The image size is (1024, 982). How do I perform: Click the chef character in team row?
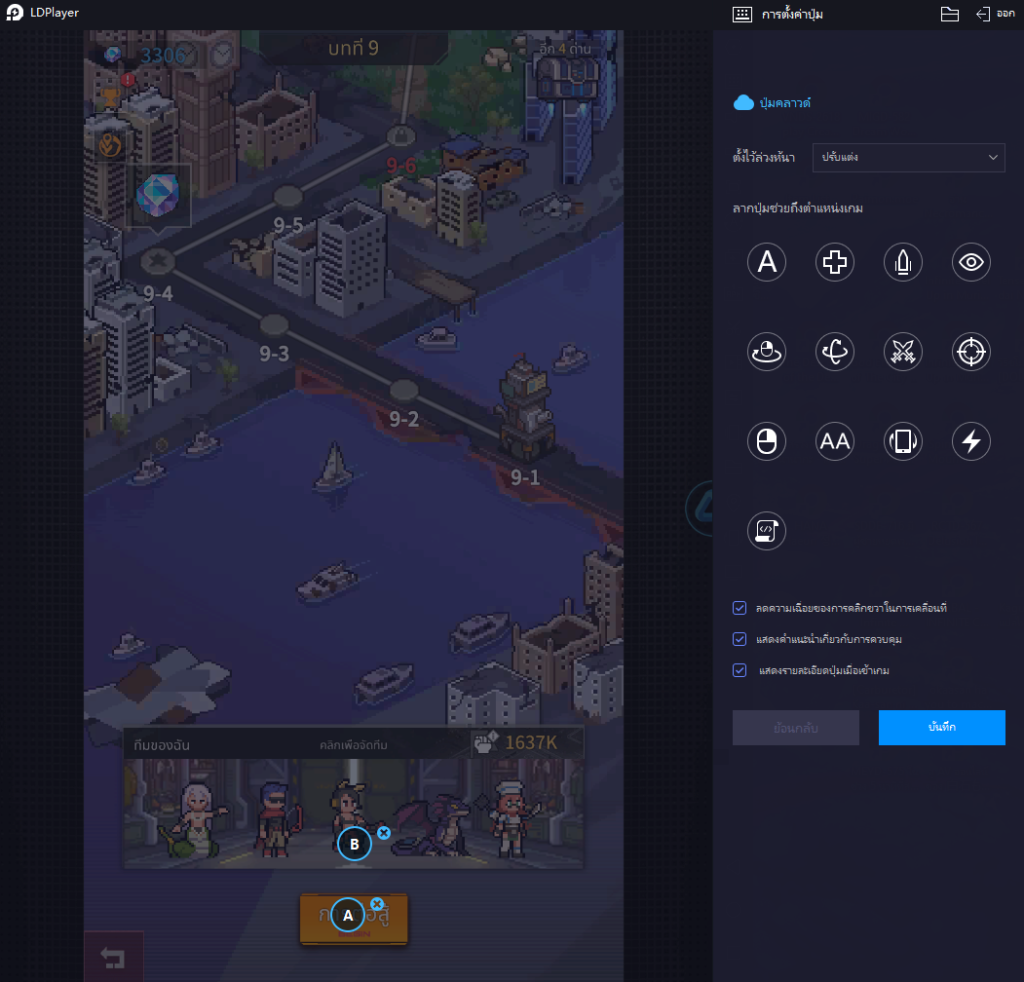tap(514, 819)
